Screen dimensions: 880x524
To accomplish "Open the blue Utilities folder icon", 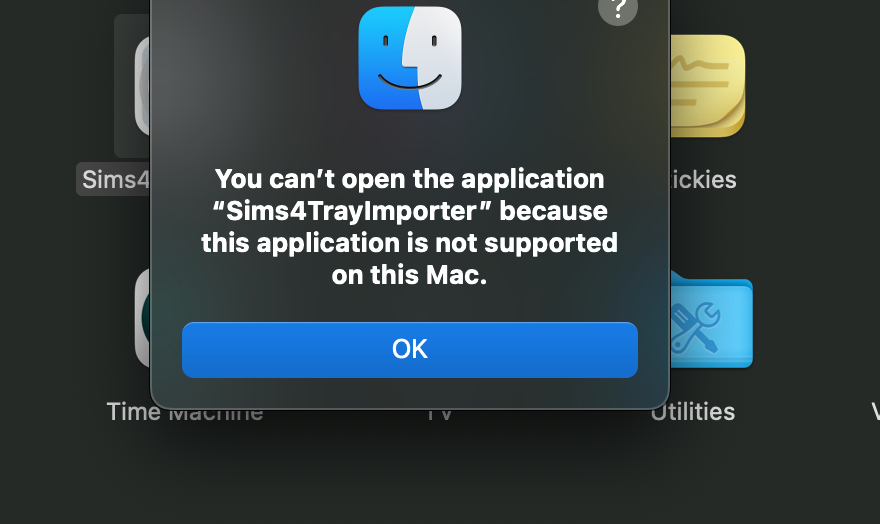I will pyautogui.click(x=711, y=320).
